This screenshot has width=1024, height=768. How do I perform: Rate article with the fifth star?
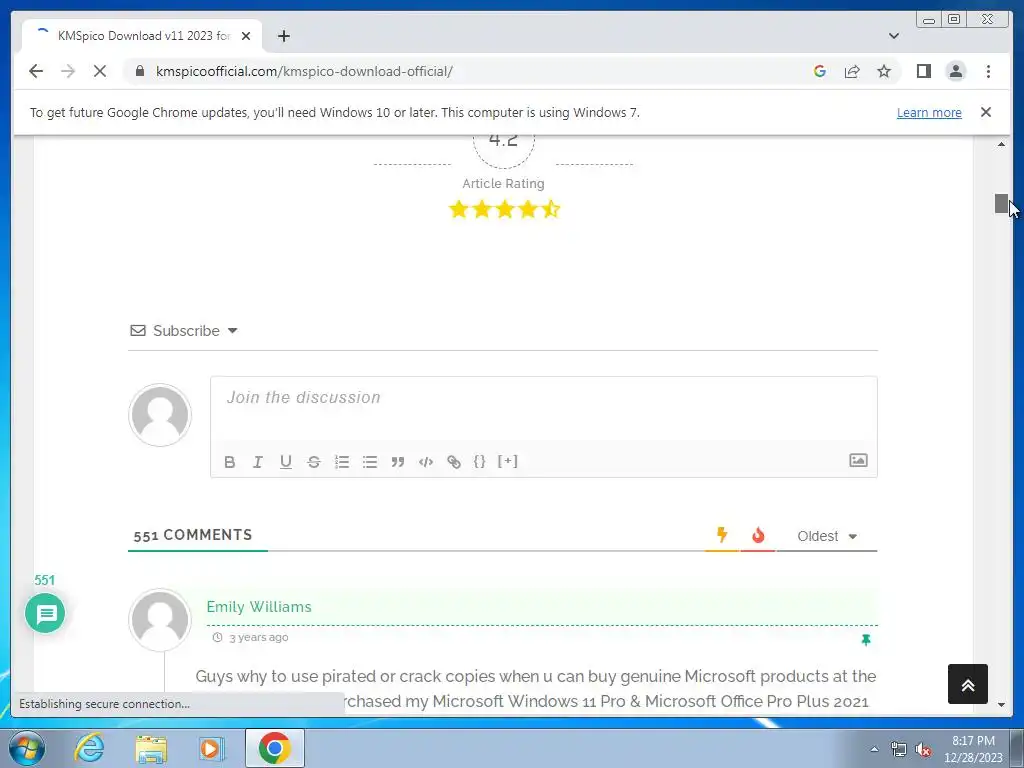click(x=551, y=210)
